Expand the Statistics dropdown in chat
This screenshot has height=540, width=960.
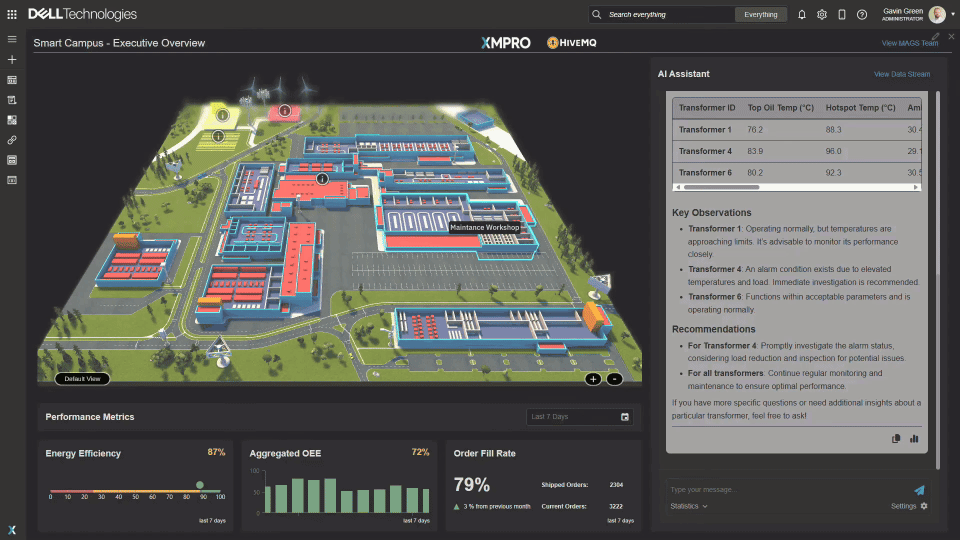689,506
